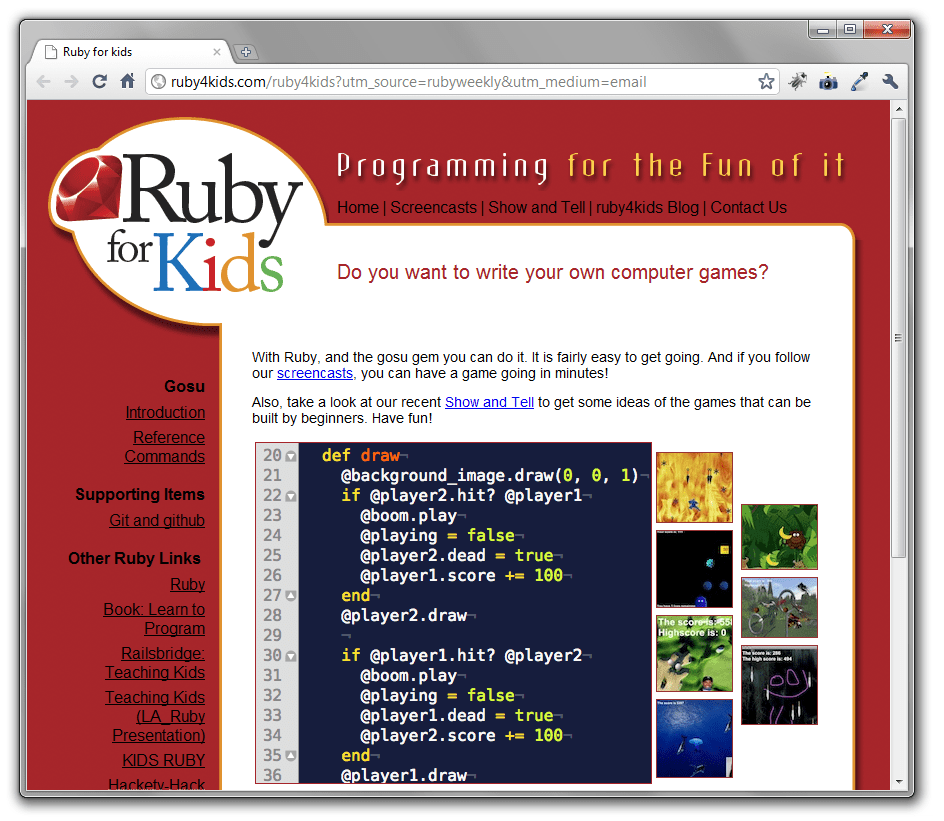
Task: Open the purple doodle face thumbnail
Action: tap(779, 685)
